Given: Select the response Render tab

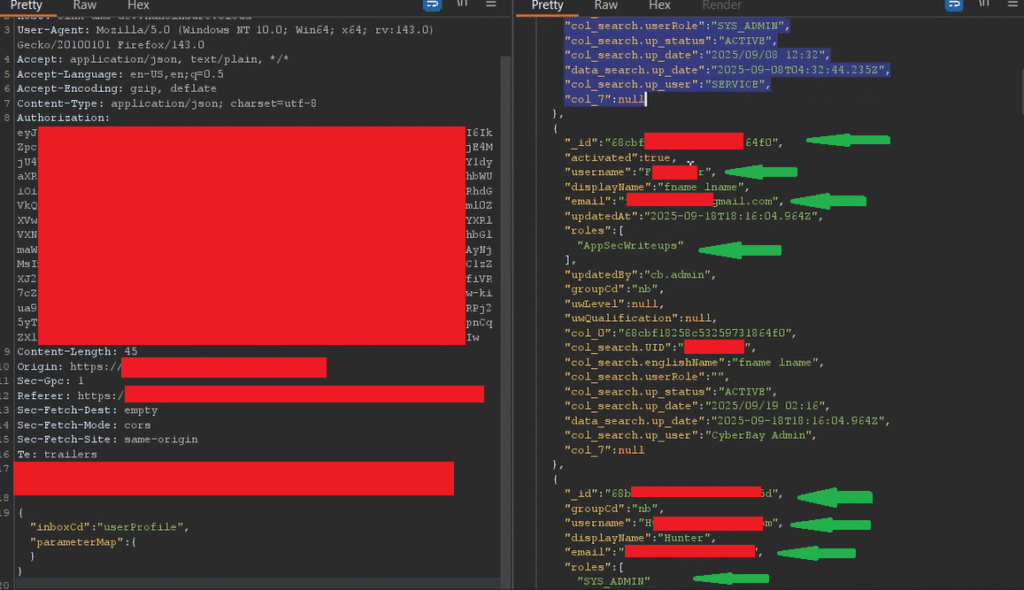Looking at the screenshot, I should (x=721, y=5).
